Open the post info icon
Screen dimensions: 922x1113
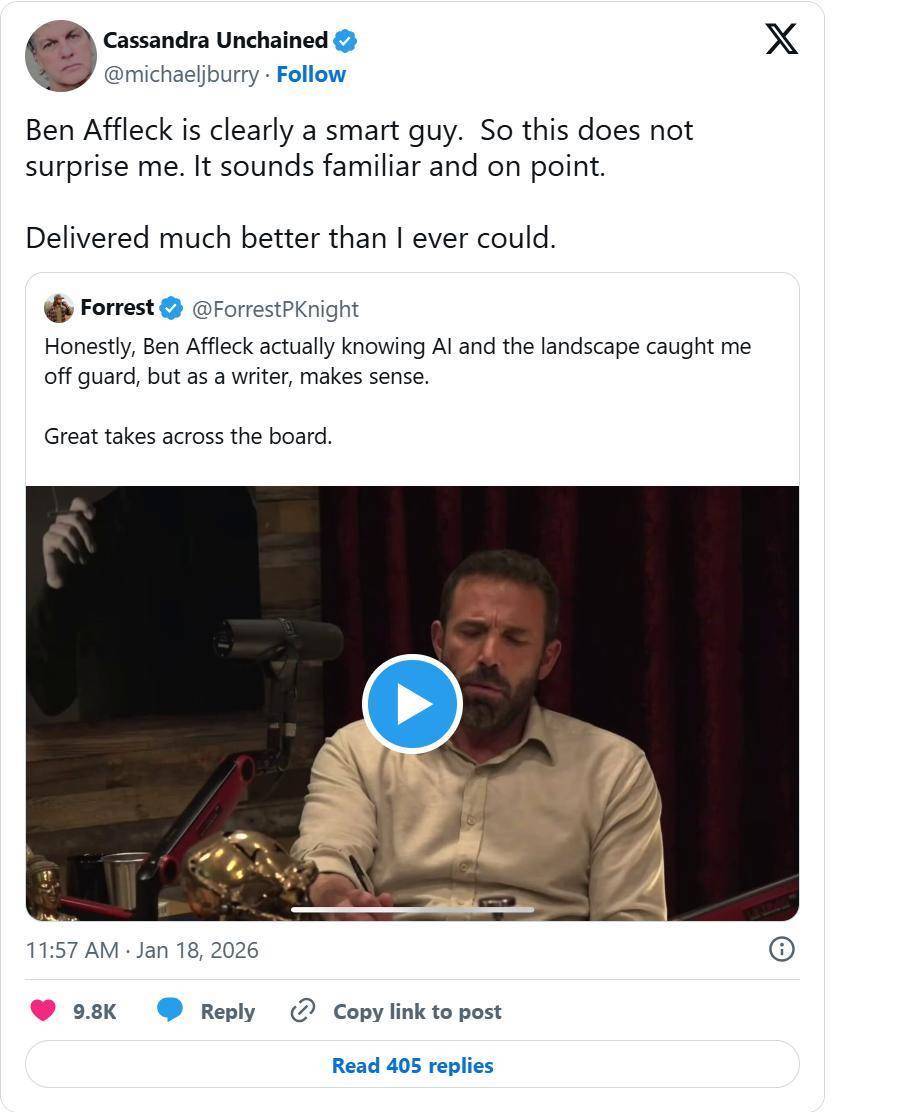point(781,949)
